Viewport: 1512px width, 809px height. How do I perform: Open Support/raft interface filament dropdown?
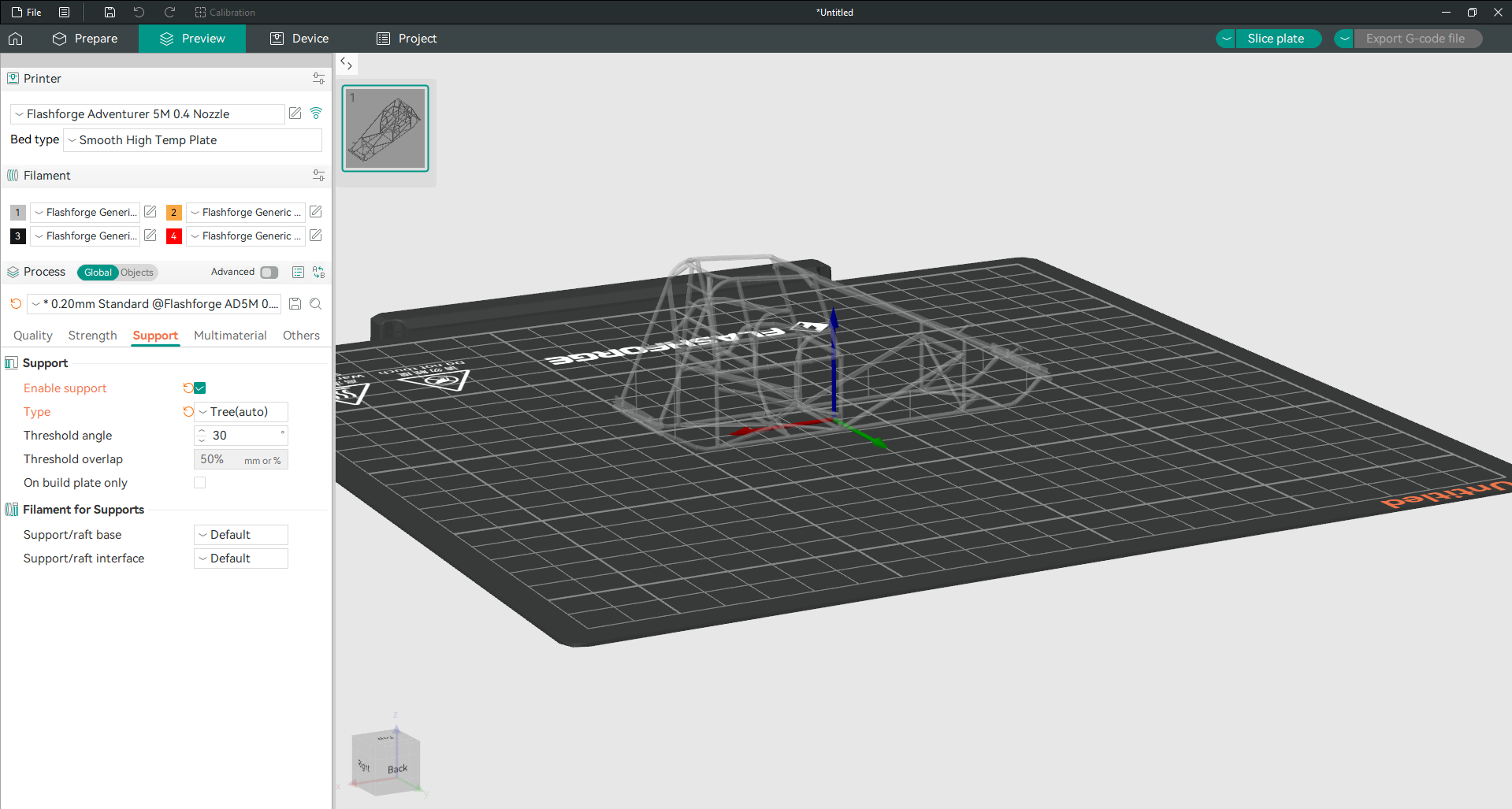pos(241,559)
